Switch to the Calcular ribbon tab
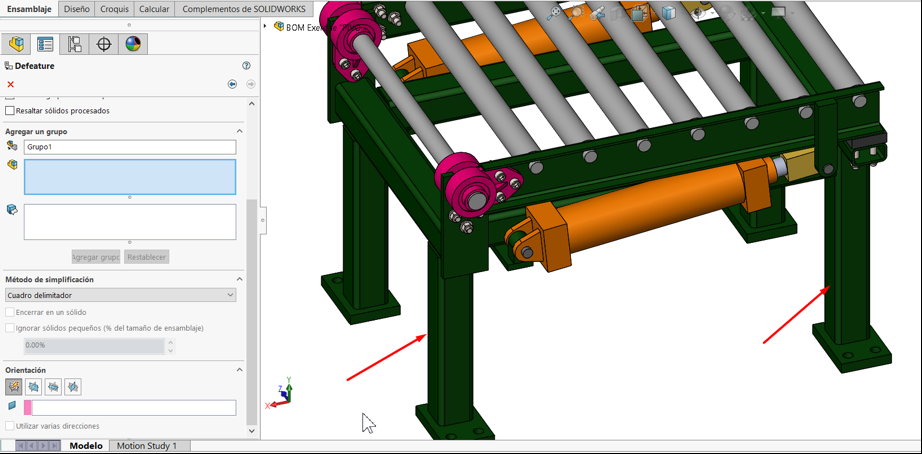 [155, 9]
